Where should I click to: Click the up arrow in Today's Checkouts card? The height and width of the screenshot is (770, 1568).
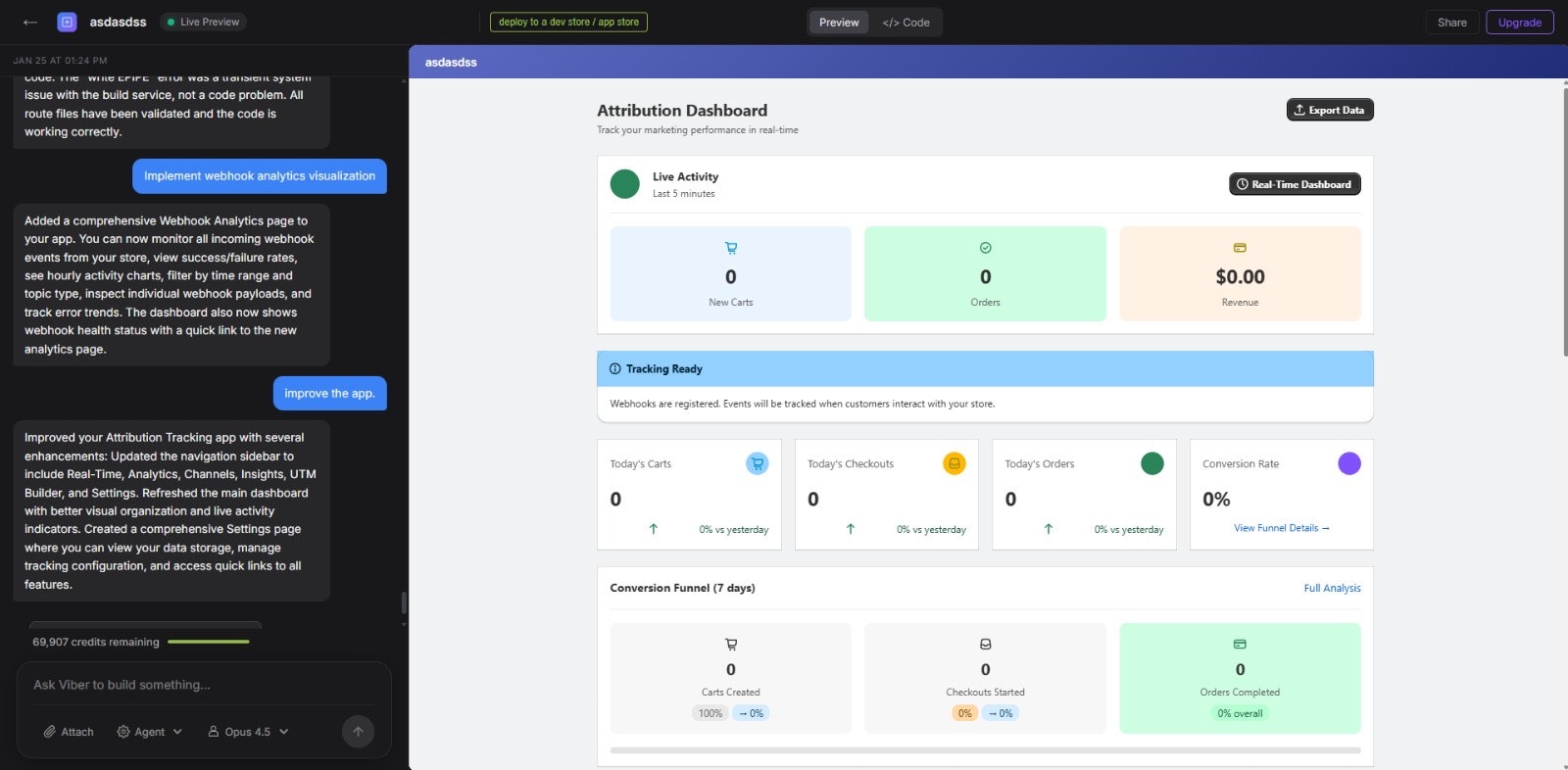(x=851, y=529)
